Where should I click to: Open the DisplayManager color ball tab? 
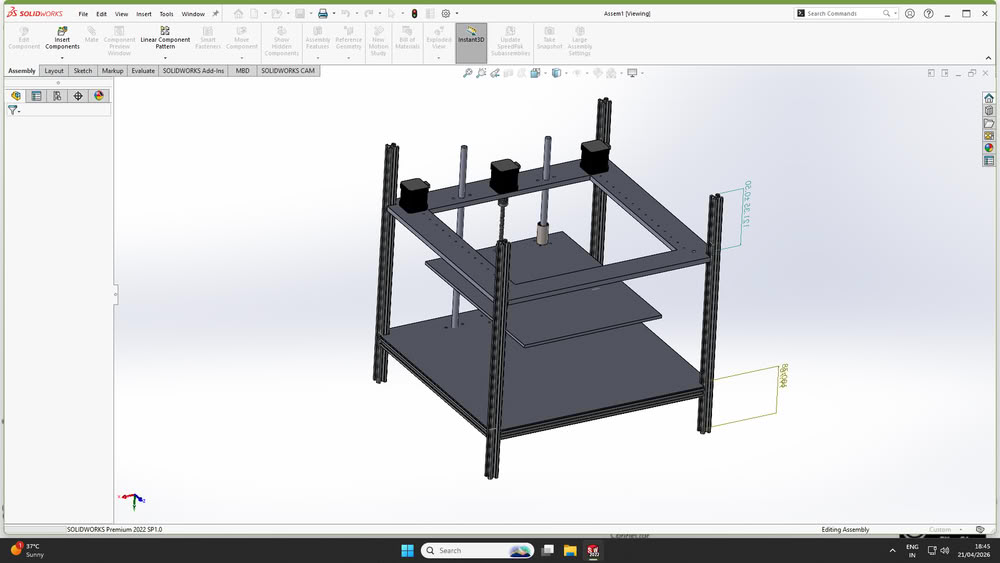[x=98, y=96]
